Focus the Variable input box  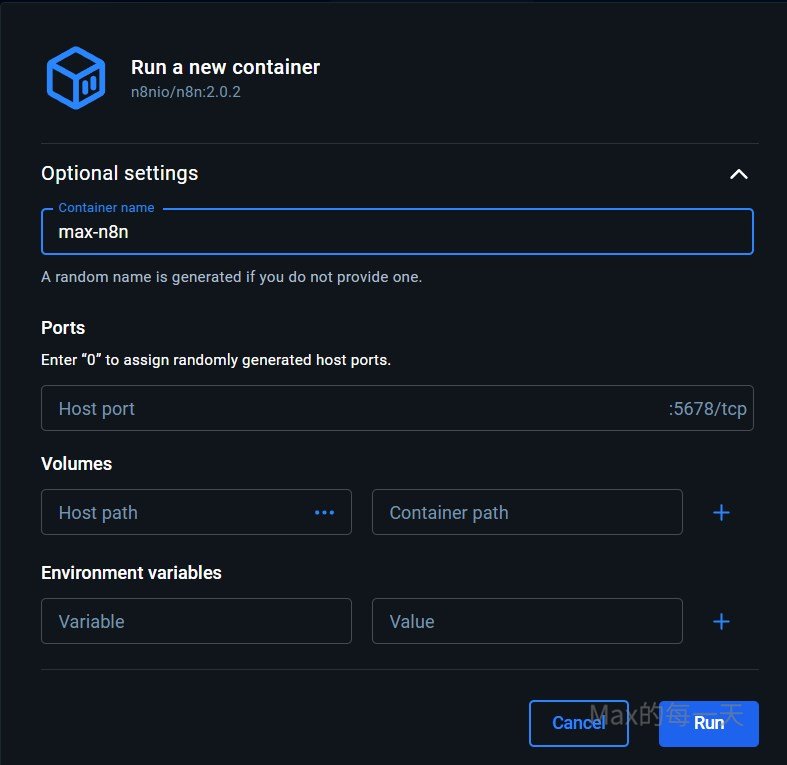click(x=196, y=621)
